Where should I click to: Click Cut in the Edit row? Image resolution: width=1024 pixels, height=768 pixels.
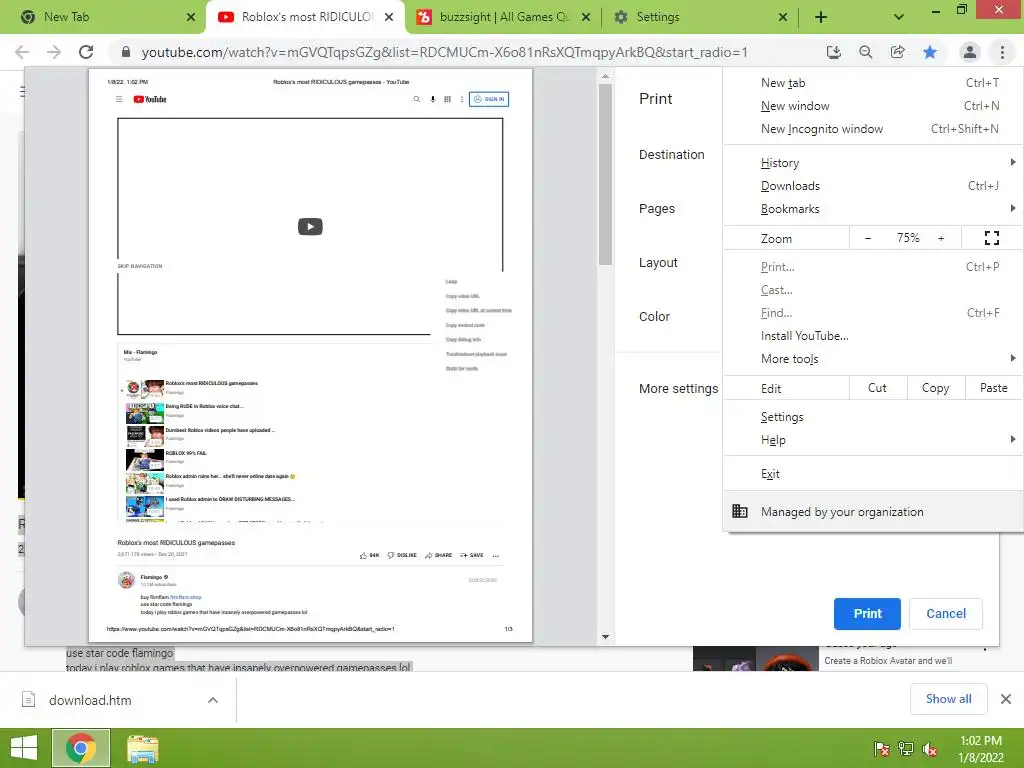point(877,388)
